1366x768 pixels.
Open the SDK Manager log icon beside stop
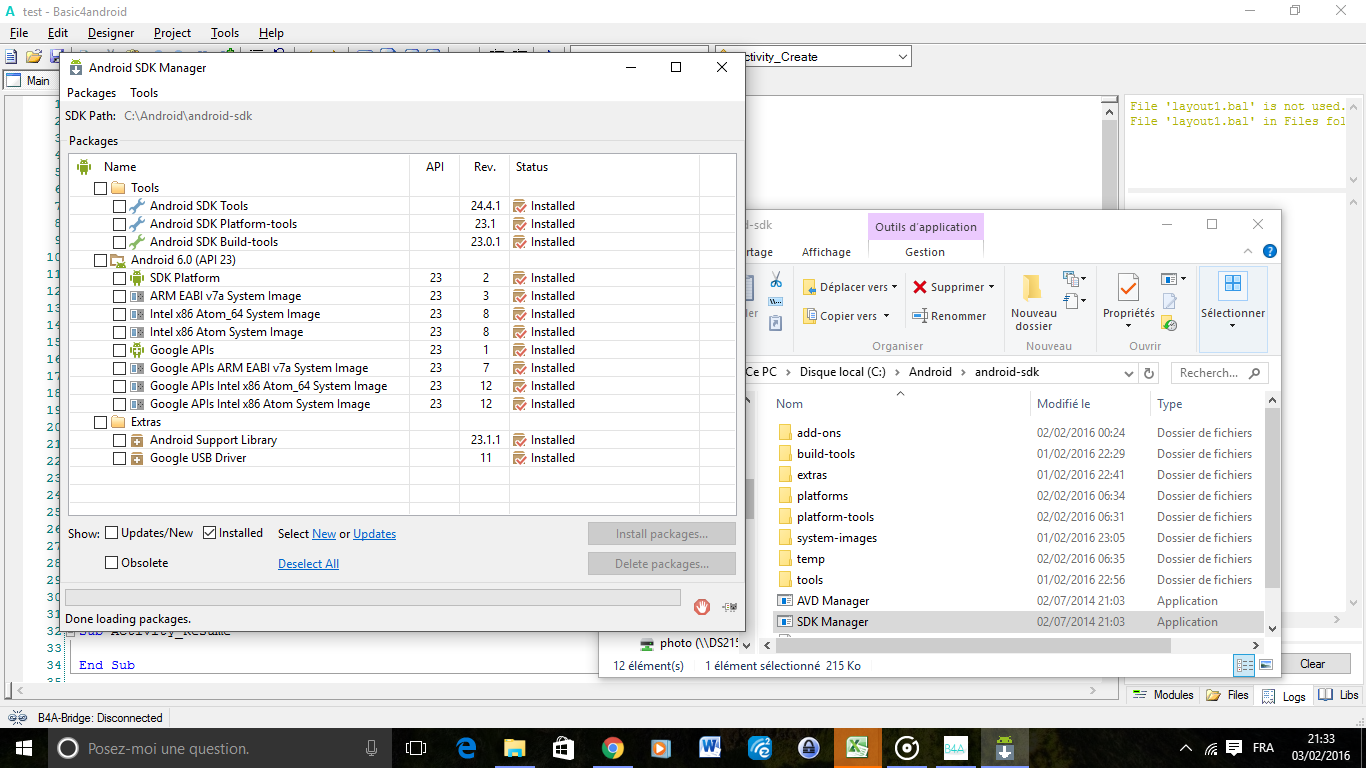coord(729,606)
